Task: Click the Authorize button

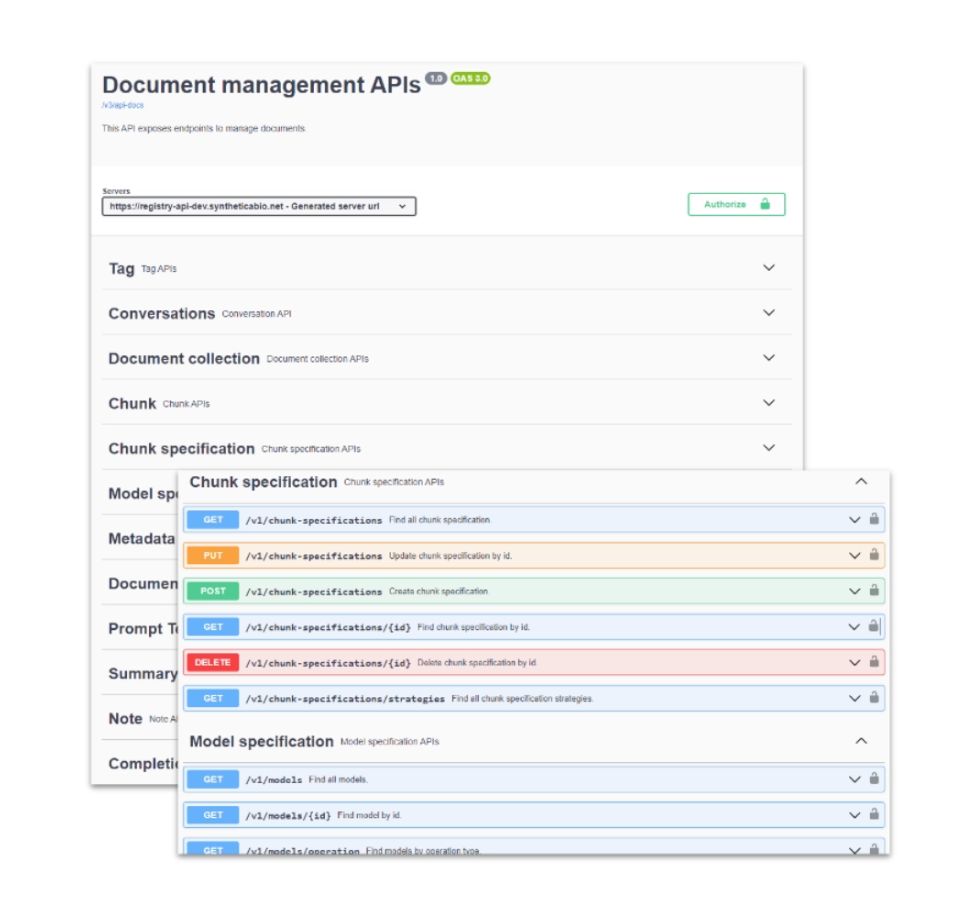Action: [x=730, y=204]
